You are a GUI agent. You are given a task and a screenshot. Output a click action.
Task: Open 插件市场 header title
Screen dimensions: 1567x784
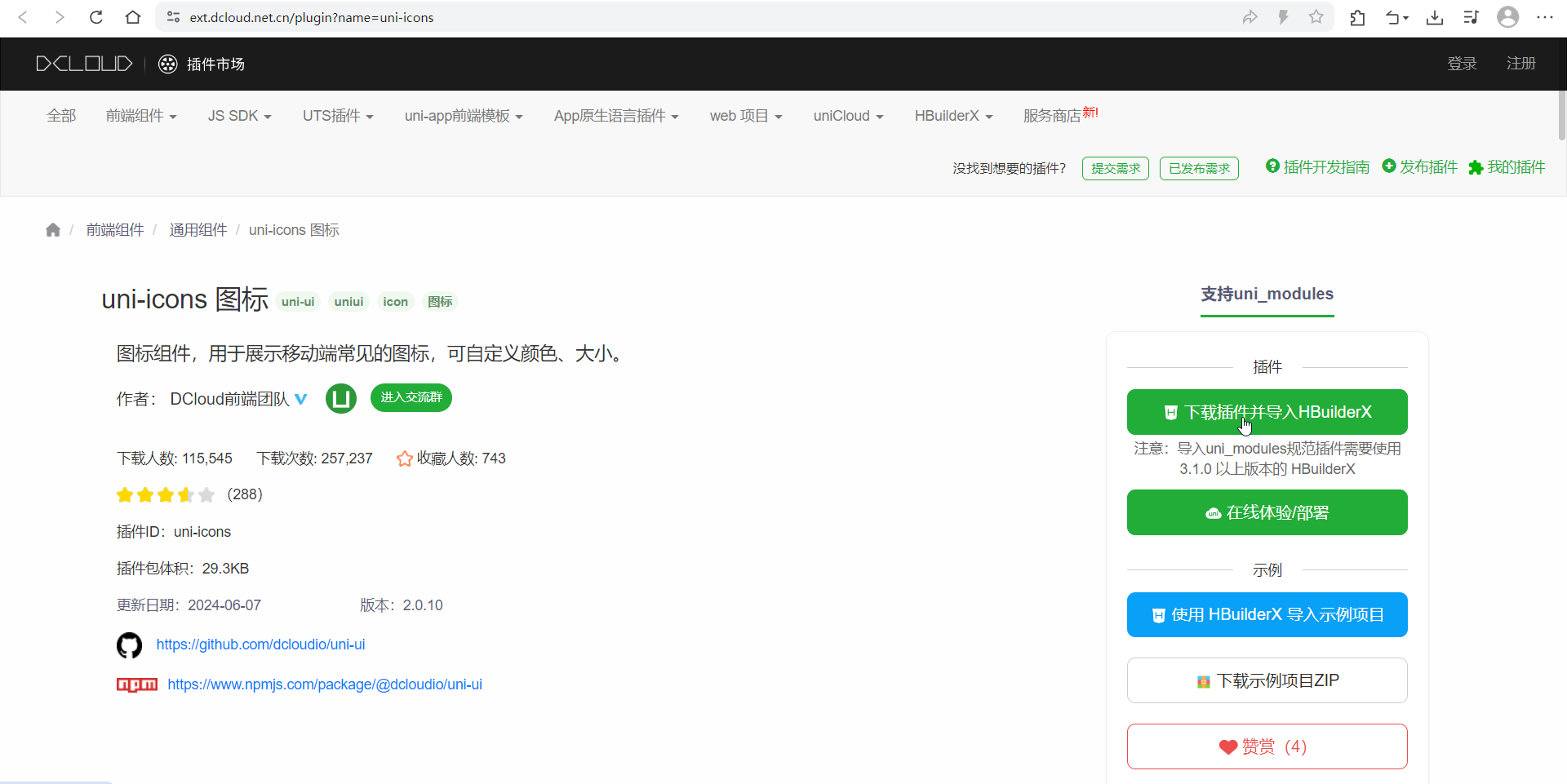point(215,64)
